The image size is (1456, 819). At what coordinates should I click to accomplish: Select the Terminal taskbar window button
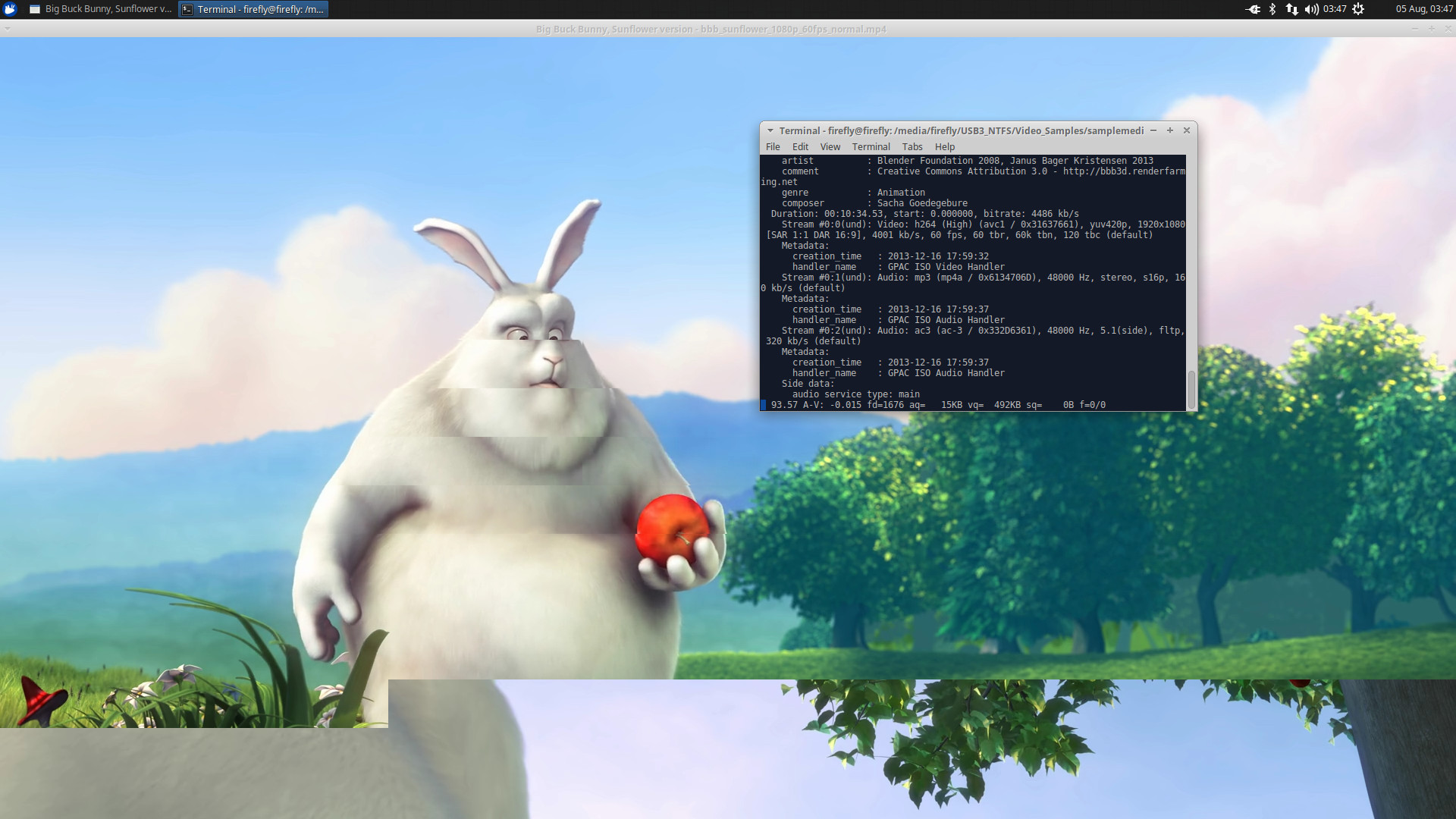[253, 9]
